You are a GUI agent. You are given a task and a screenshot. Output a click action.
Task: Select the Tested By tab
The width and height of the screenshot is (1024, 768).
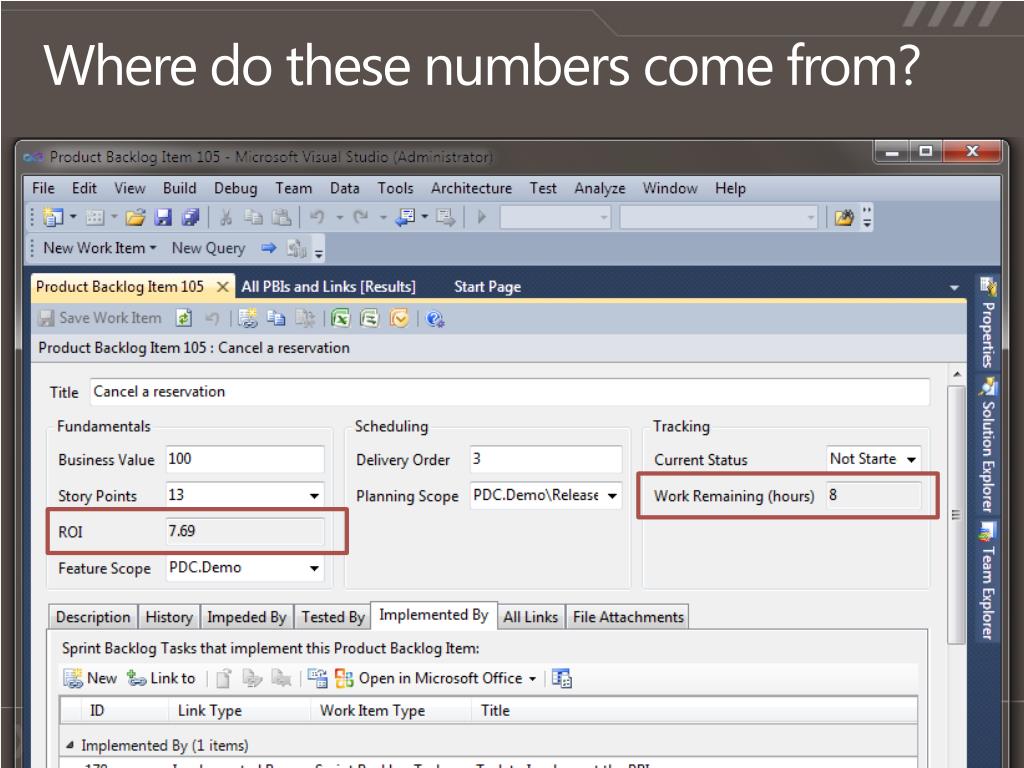pos(333,617)
